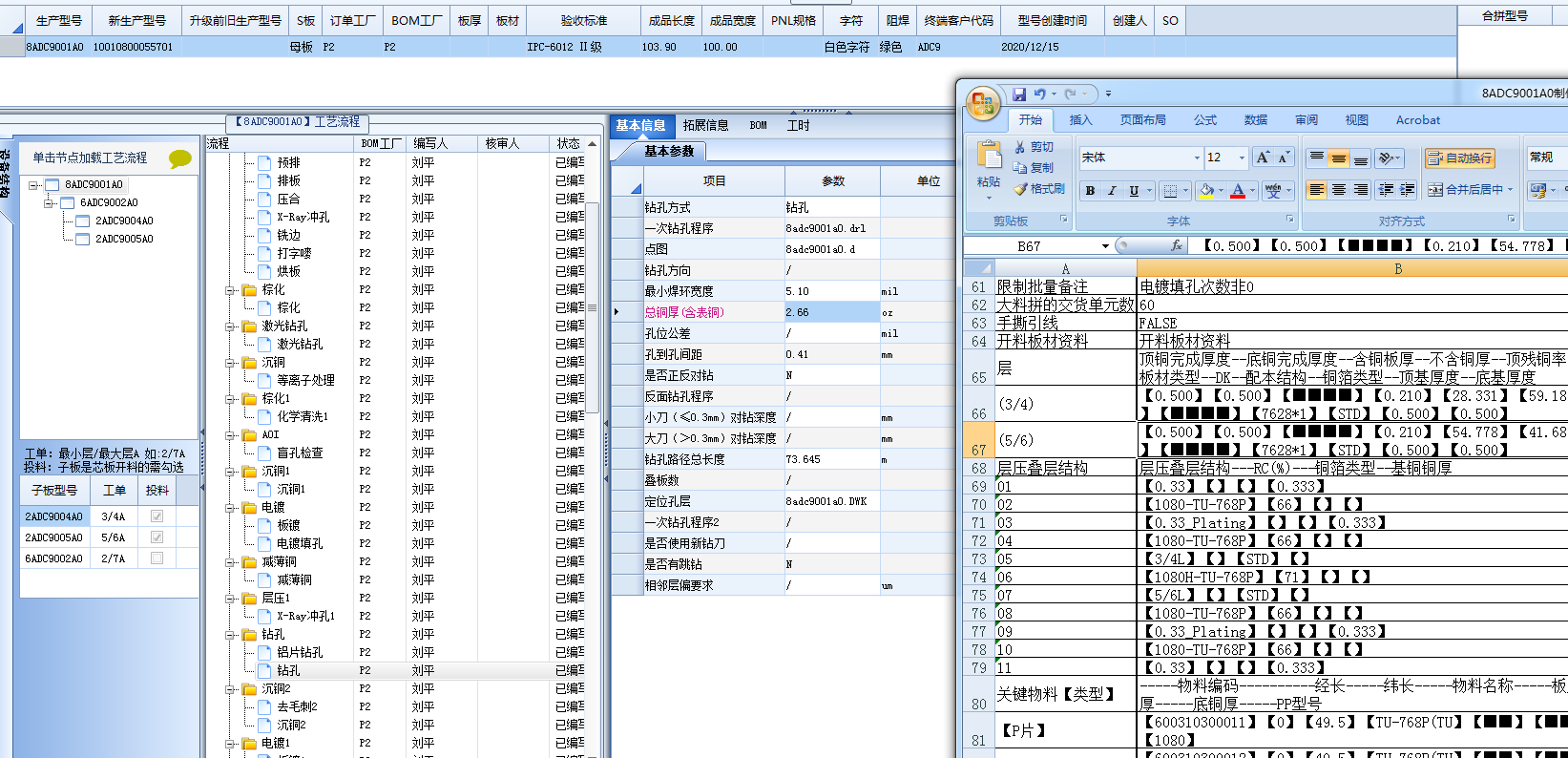Open the alignment group dialog launcher
Image resolution: width=1568 pixels, height=758 pixels.
[1511, 220]
